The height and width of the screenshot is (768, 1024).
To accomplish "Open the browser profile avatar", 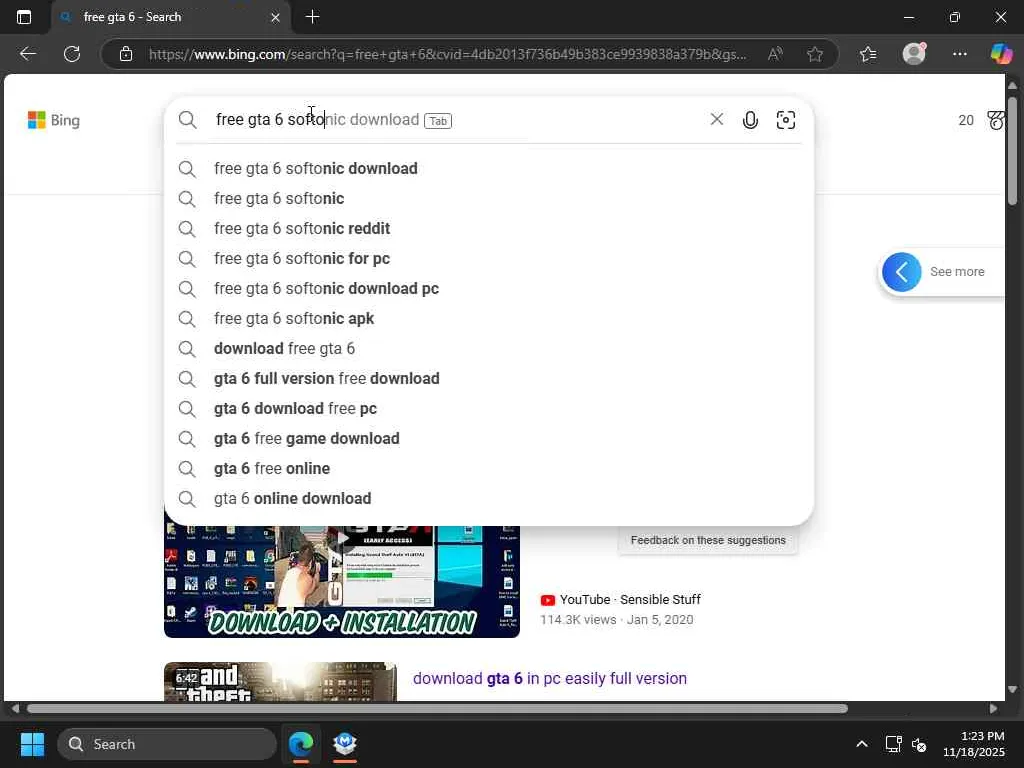I will 914,54.
